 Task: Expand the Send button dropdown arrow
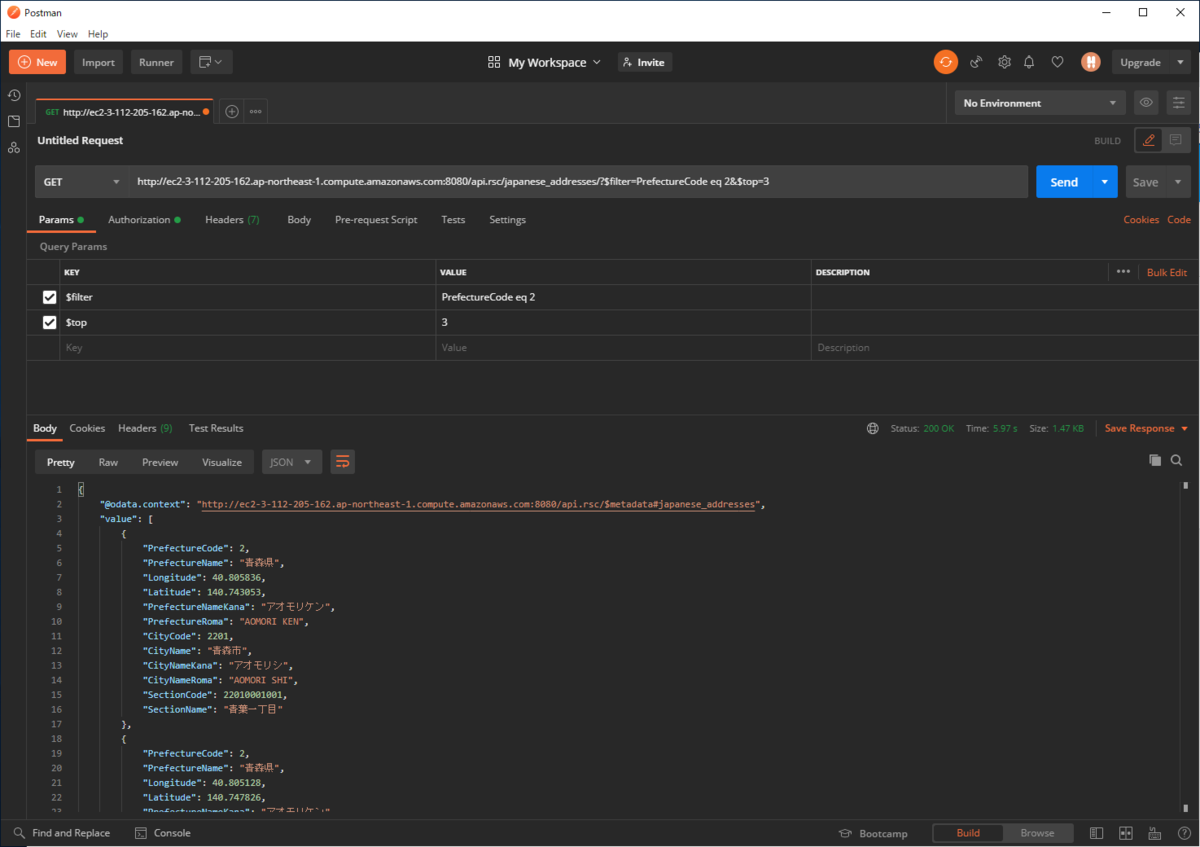tap(1104, 182)
